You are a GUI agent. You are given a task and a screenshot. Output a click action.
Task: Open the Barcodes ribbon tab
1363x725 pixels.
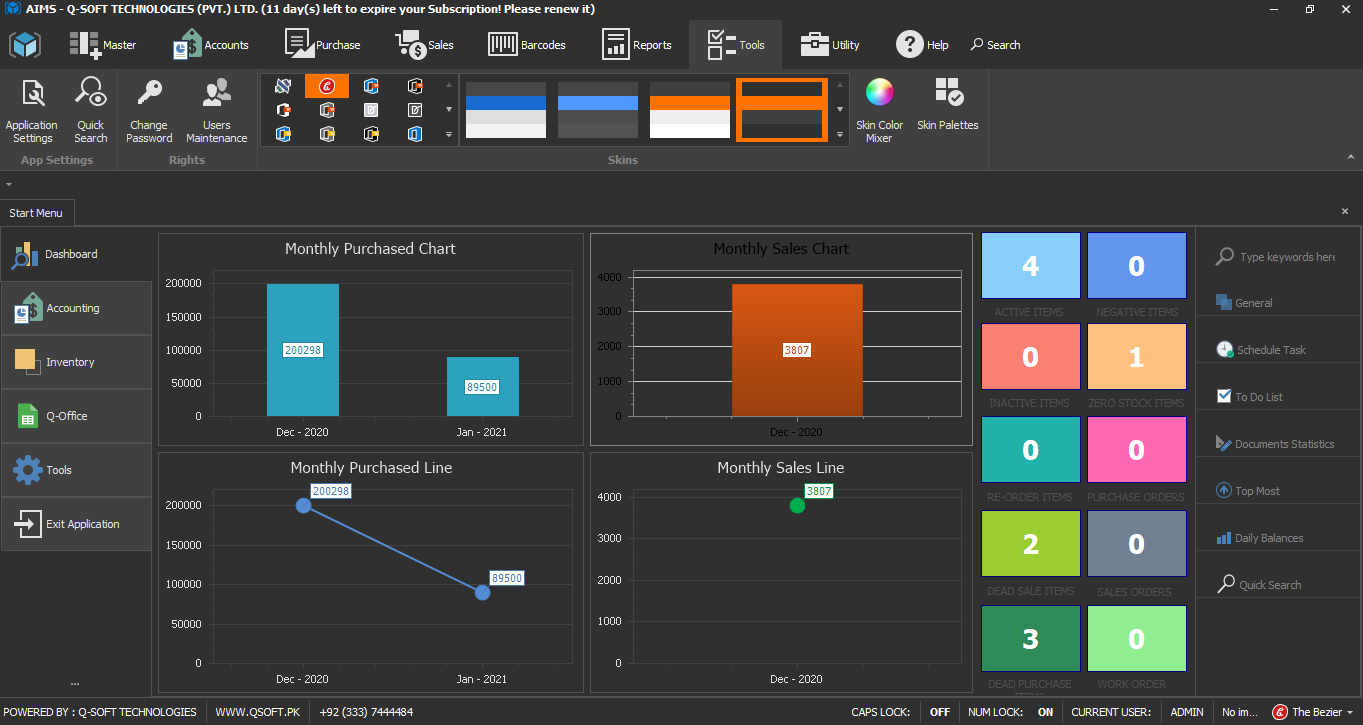click(x=527, y=45)
